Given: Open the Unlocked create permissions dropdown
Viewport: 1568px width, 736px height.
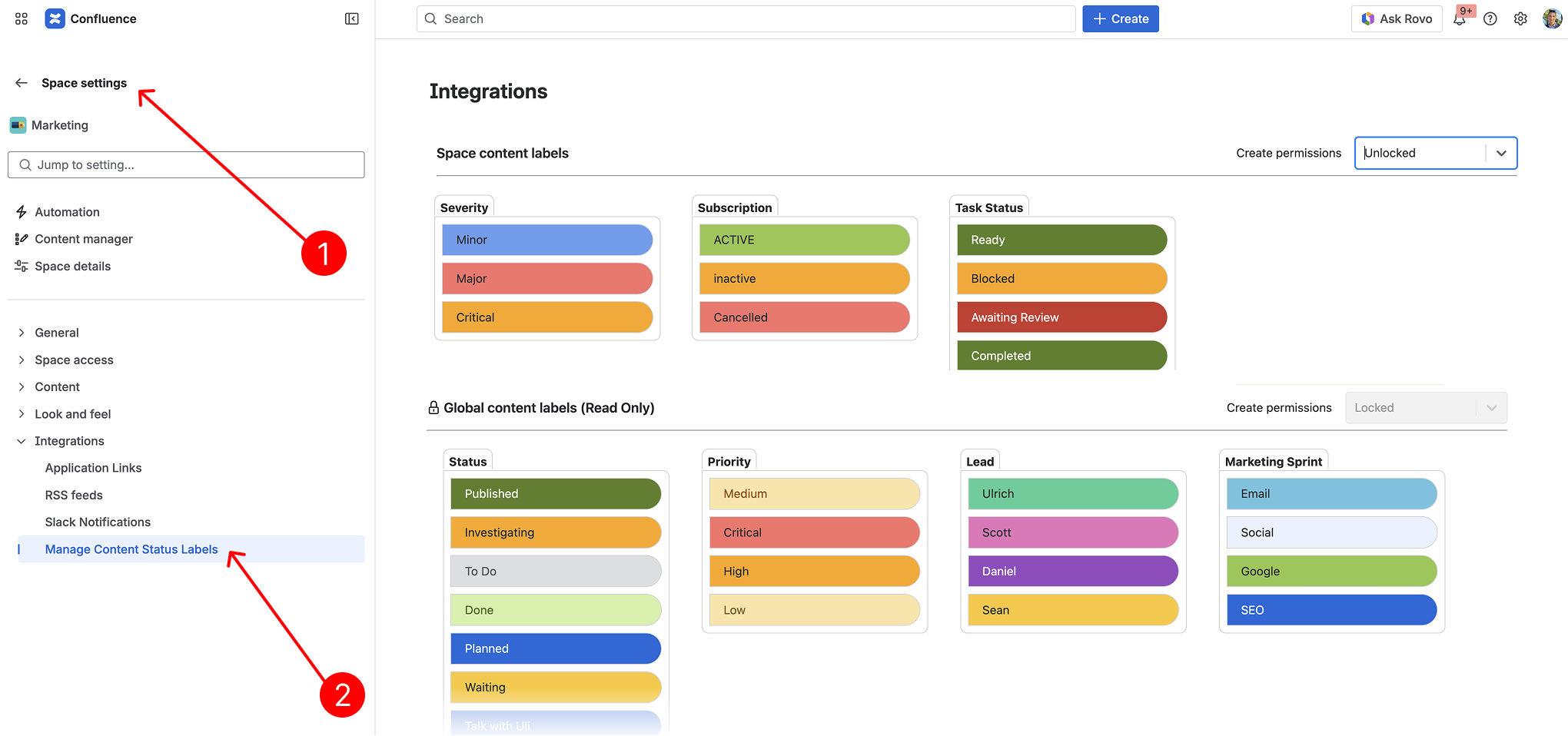Looking at the screenshot, I should (x=1434, y=153).
